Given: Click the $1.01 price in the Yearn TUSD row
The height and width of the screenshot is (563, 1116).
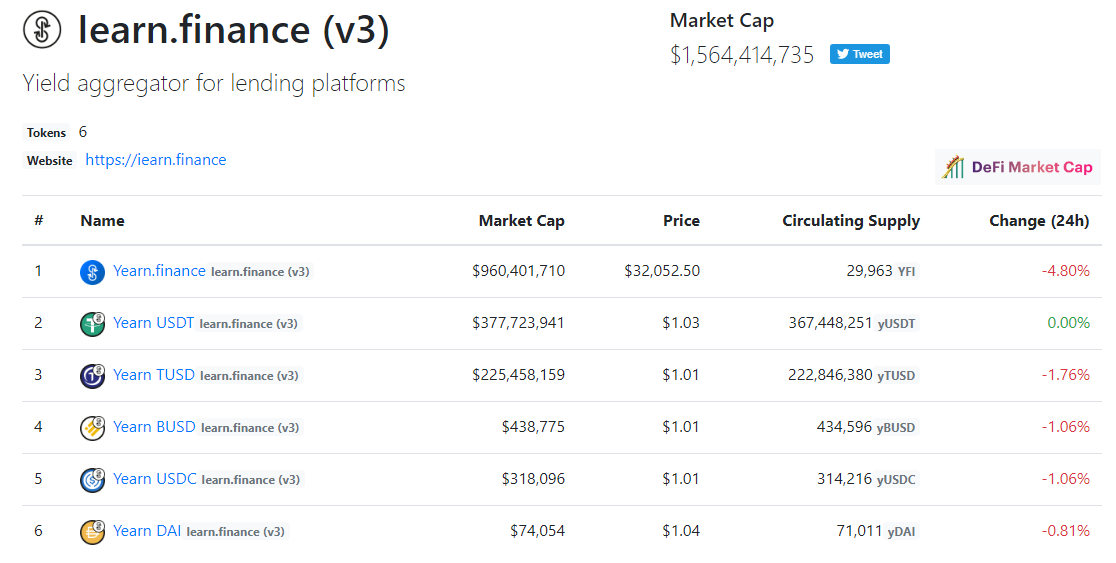Looking at the screenshot, I should click(681, 375).
